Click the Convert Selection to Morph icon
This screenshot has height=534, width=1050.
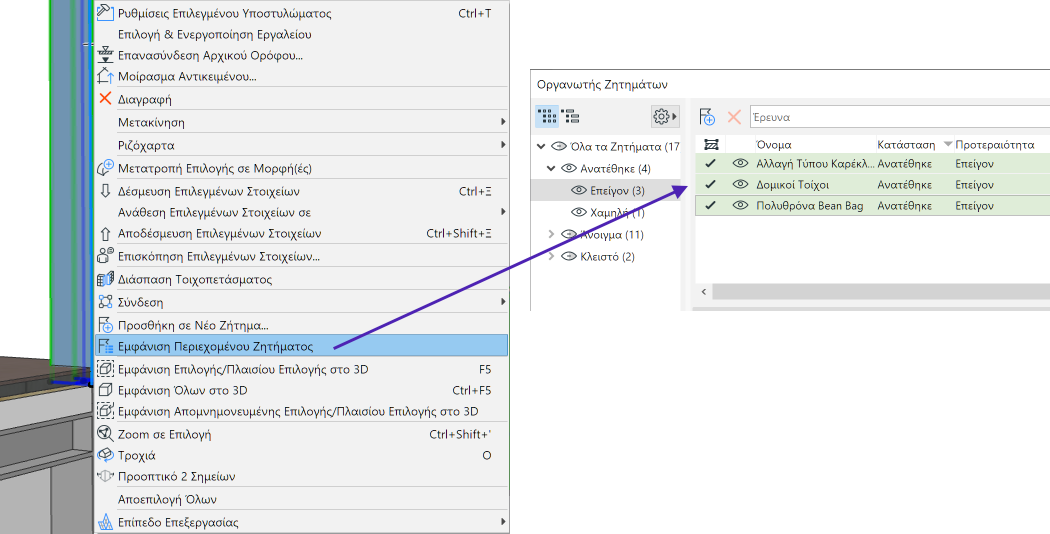click(105, 168)
